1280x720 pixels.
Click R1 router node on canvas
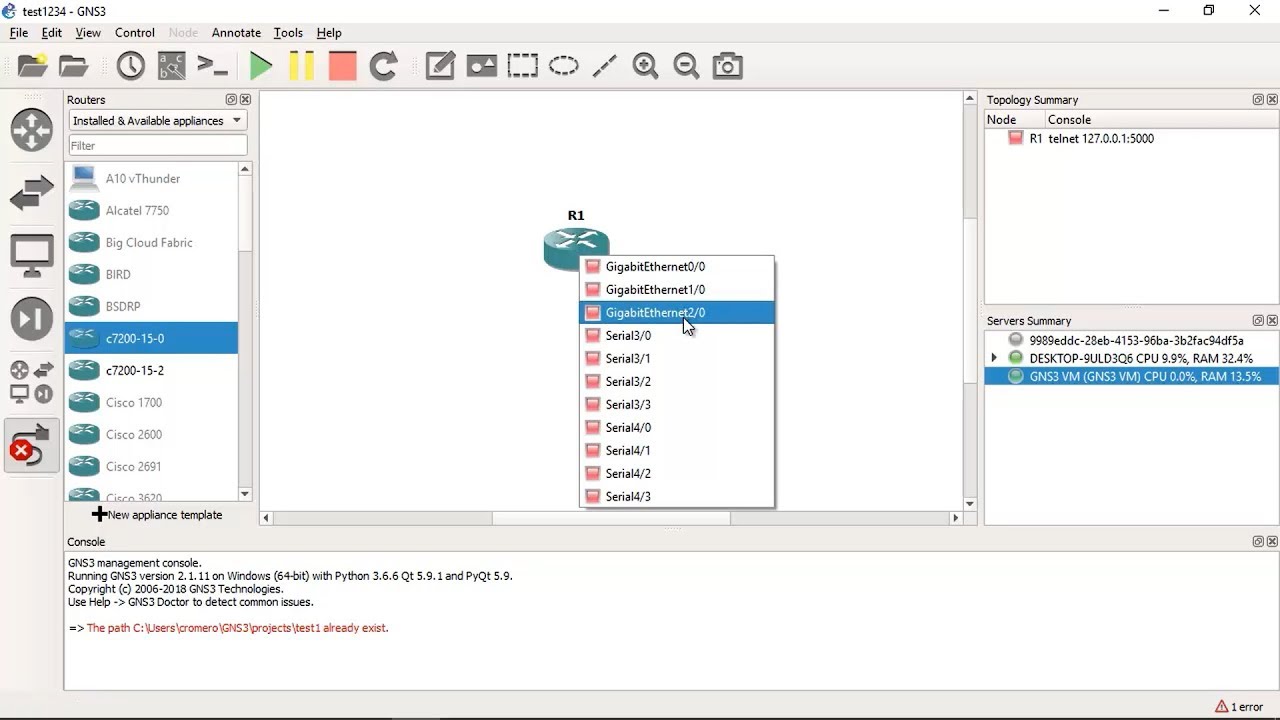575,247
